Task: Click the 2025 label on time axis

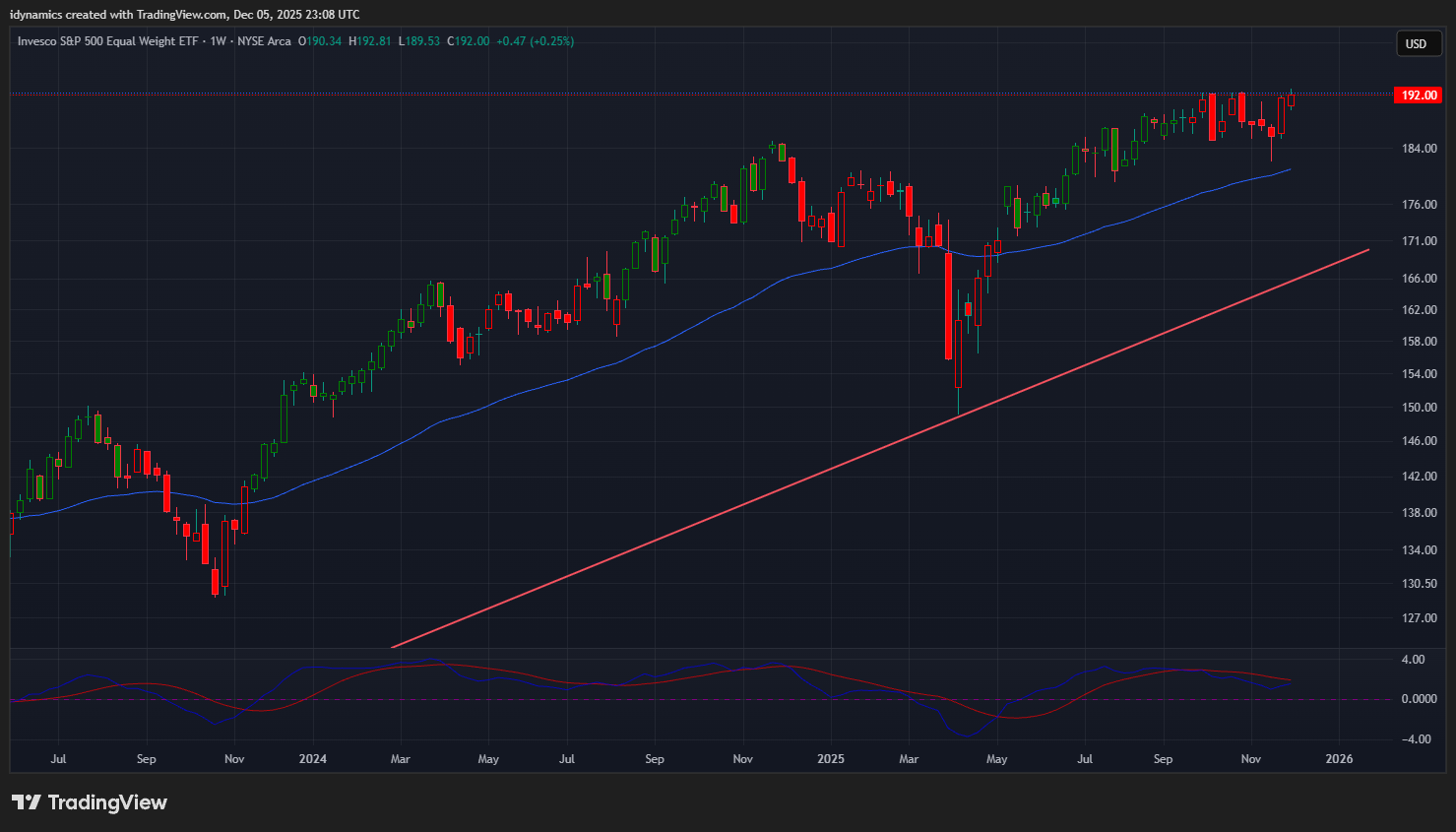Action: click(x=831, y=759)
